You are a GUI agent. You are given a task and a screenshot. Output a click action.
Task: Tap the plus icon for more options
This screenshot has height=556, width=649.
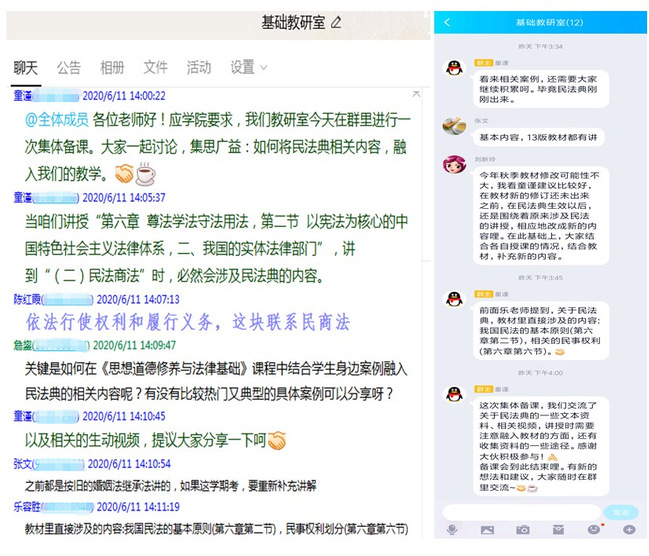pos(629,529)
